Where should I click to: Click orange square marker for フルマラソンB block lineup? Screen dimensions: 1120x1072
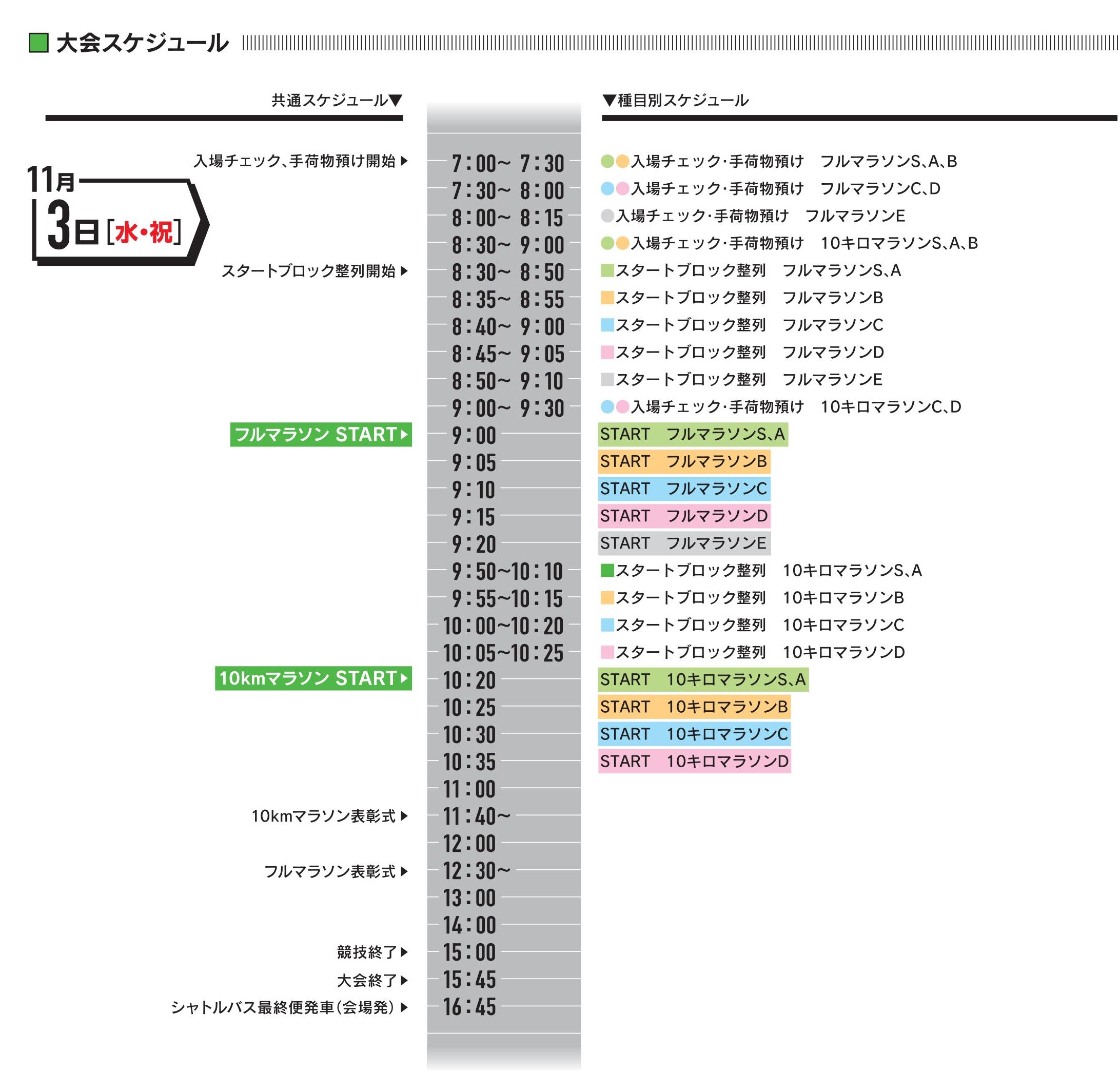coord(607,298)
